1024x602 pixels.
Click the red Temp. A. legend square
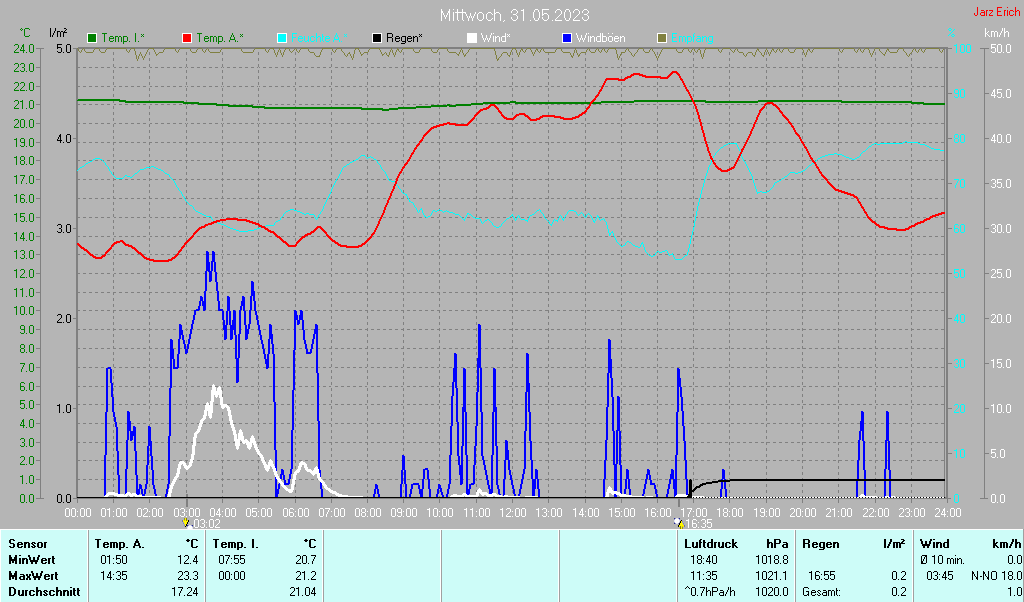pos(187,38)
